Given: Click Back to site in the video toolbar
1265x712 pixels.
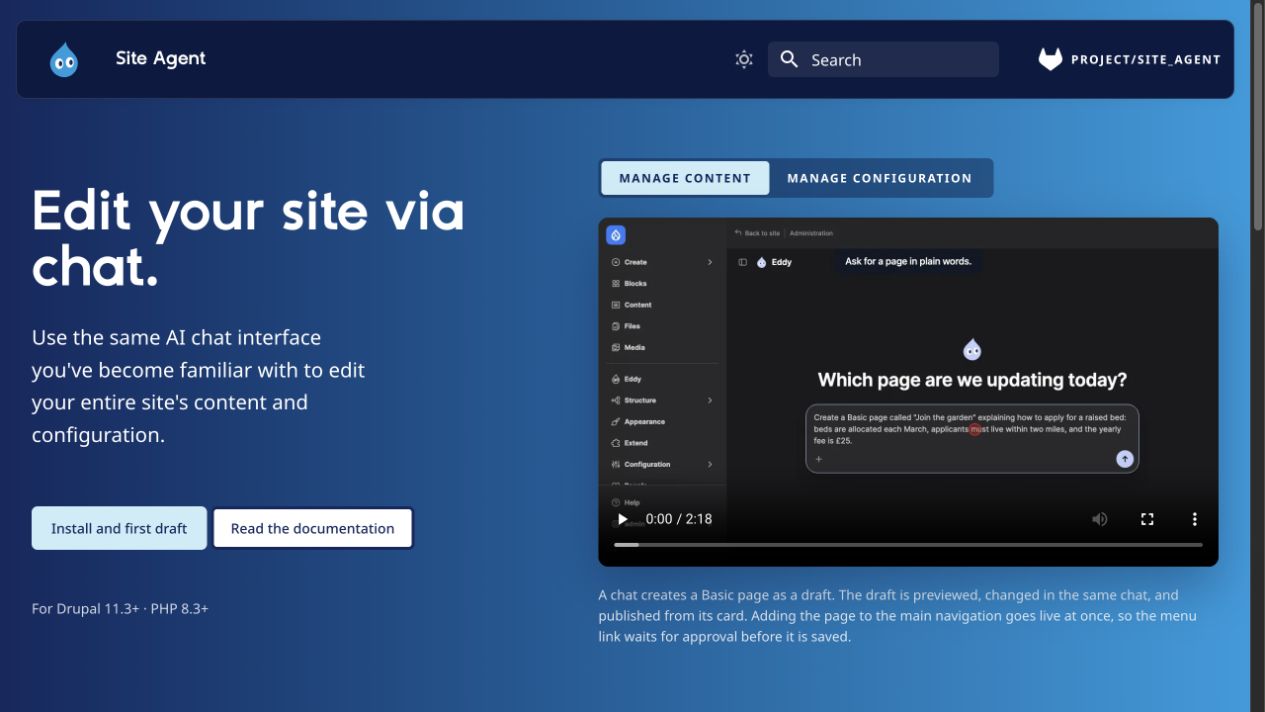Looking at the screenshot, I should tap(757, 233).
